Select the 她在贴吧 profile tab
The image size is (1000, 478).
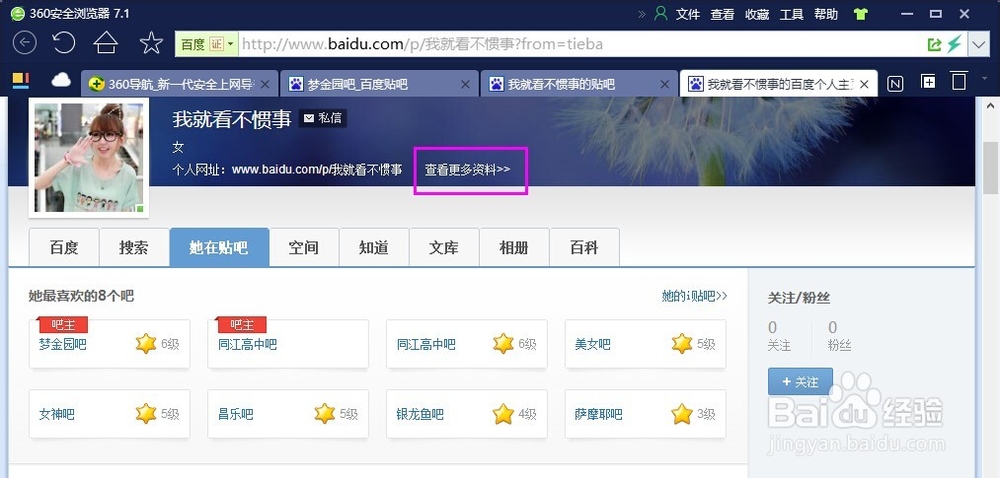[219, 247]
